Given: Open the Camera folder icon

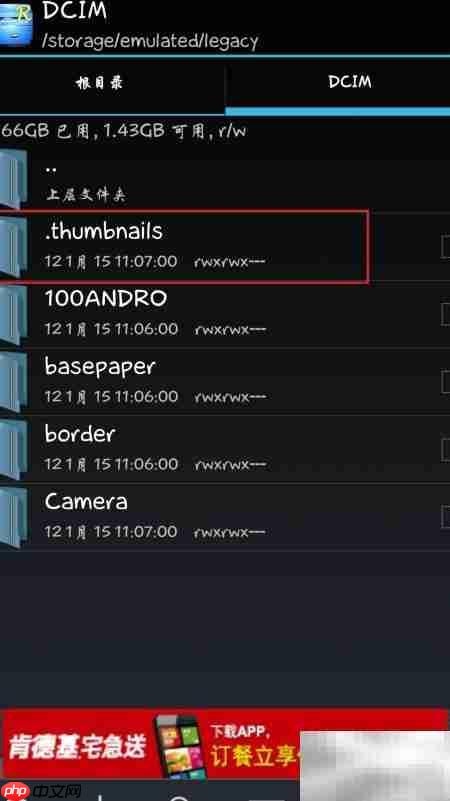Looking at the screenshot, I should coord(13,517).
